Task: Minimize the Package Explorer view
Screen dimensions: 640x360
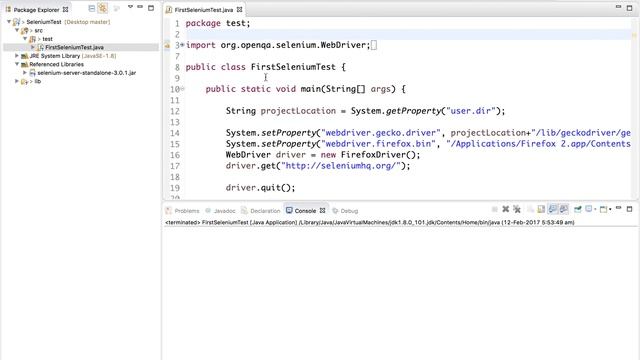Action: (x=140, y=7)
